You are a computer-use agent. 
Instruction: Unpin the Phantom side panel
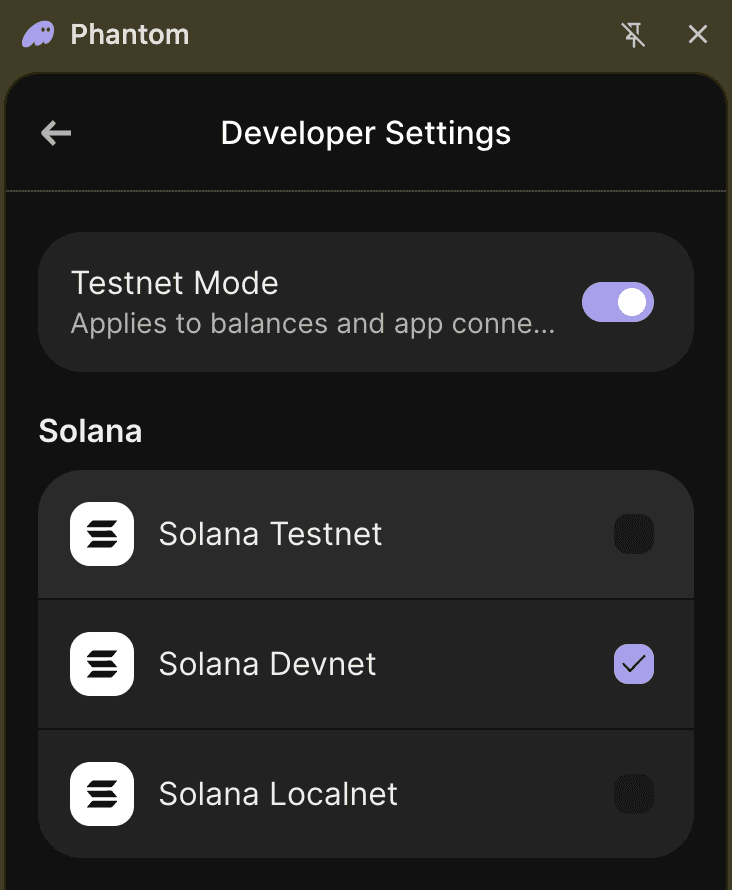(633, 35)
